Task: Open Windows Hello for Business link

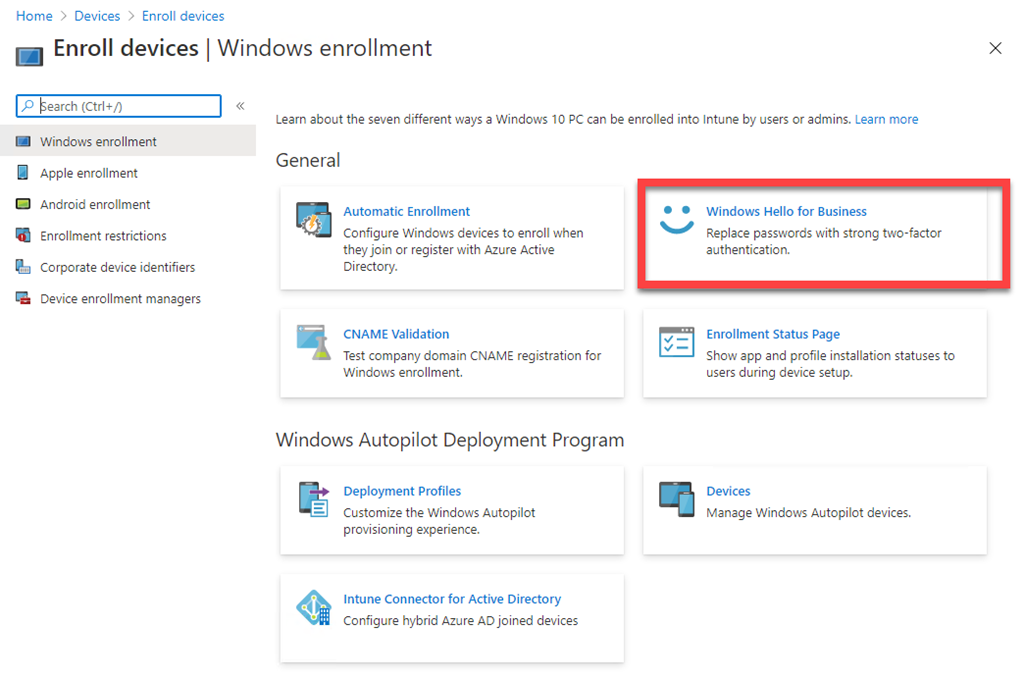Action: point(786,211)
